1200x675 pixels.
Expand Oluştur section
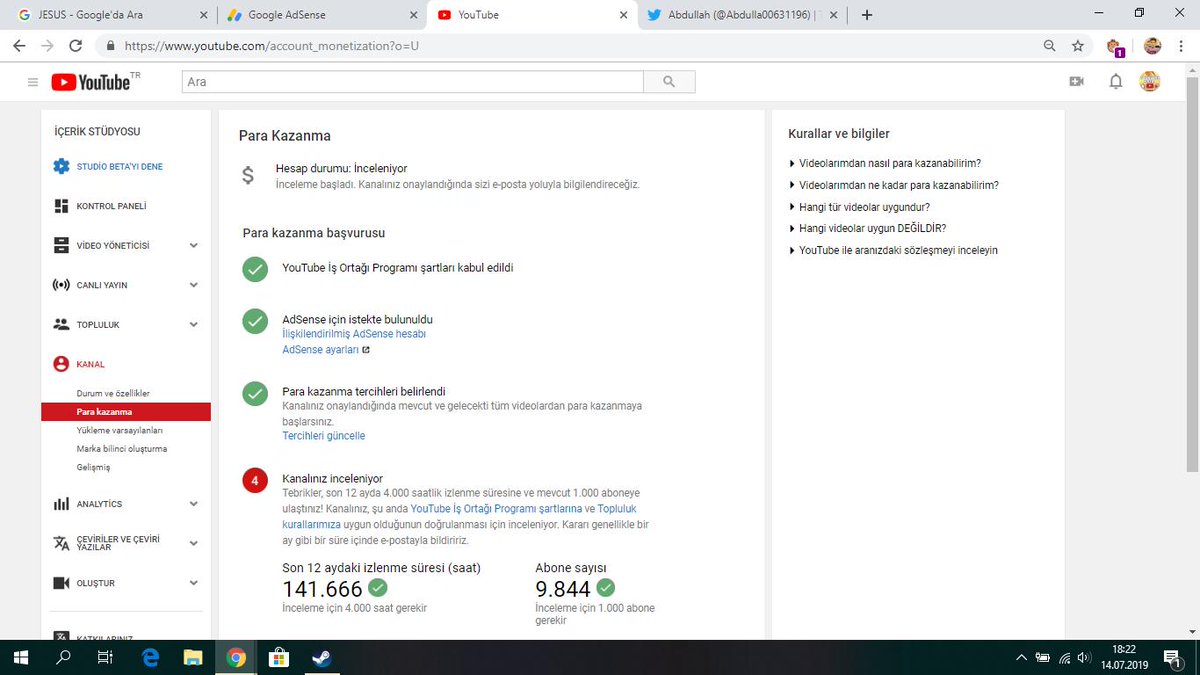point(194,583)
